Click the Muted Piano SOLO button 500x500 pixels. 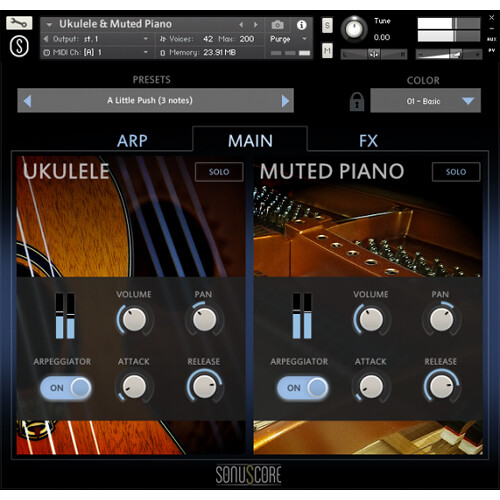click(x=456, y=172)
